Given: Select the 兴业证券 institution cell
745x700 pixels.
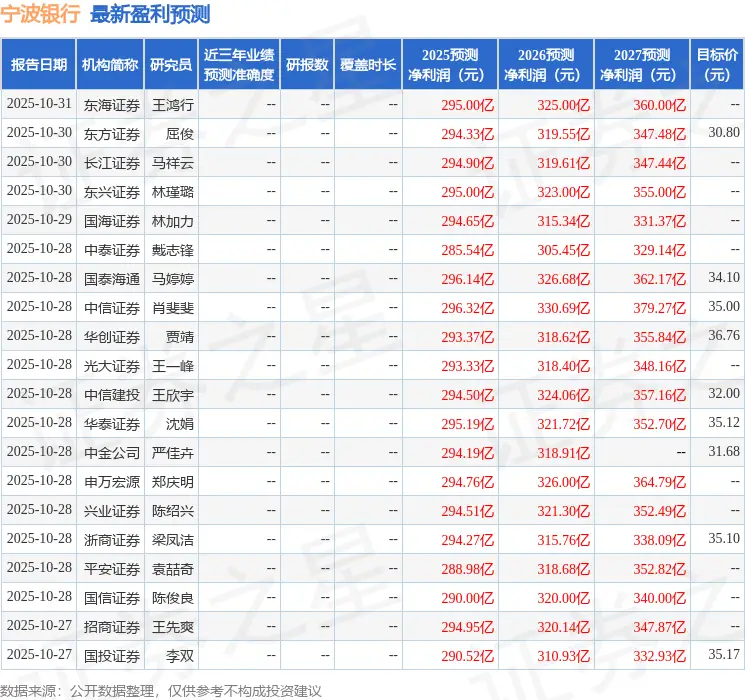Looking at the screenshot, I should [x=112, y=511].
